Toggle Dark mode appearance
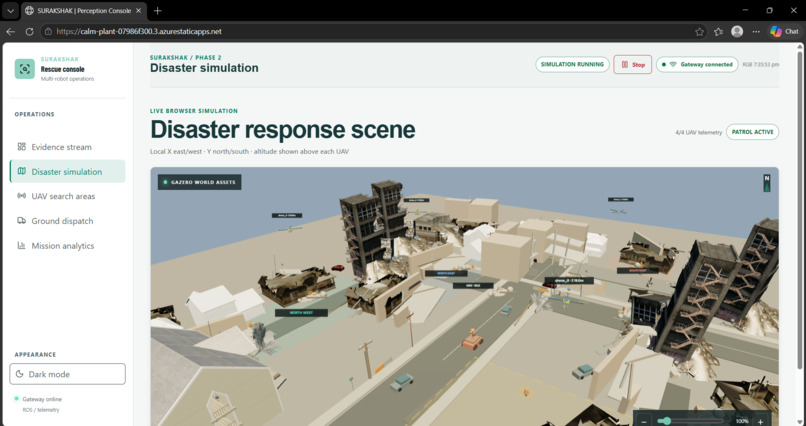The width and height of the screenshot is (806, 426). click(x=67, y=374)
